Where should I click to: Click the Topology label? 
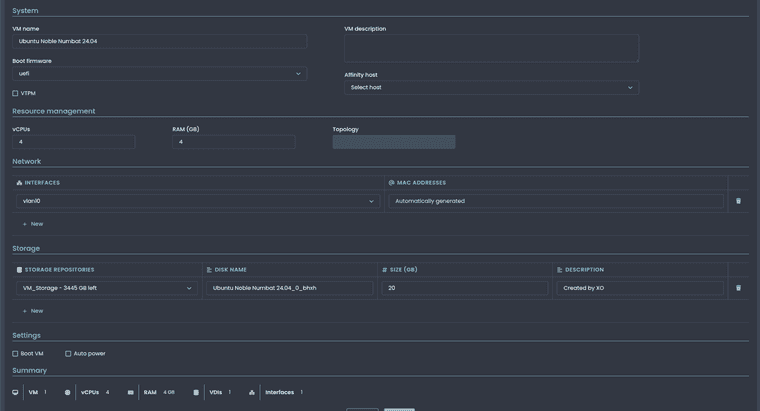346,129
